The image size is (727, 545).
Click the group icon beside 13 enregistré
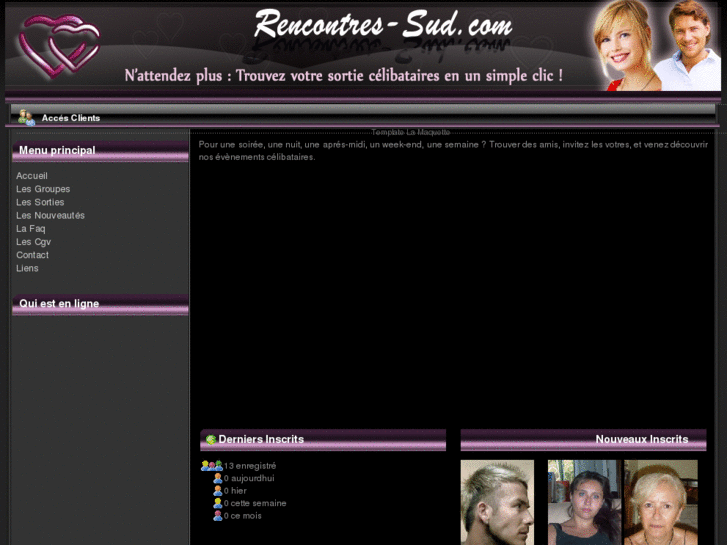[x=212, y=466]
